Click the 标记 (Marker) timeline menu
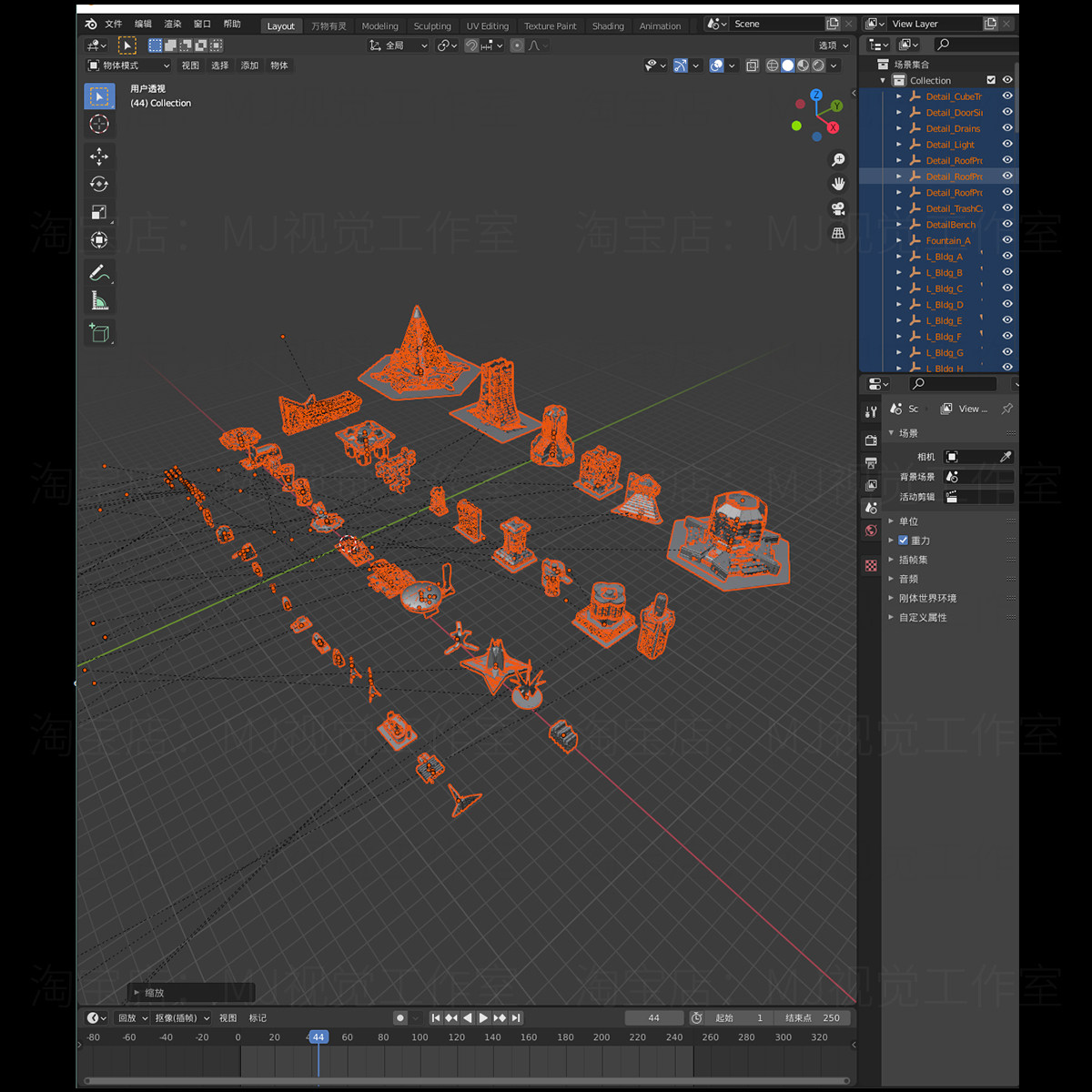Image resolution: width=1092 pixels, height=1092 pixels. click(258, 1018)
